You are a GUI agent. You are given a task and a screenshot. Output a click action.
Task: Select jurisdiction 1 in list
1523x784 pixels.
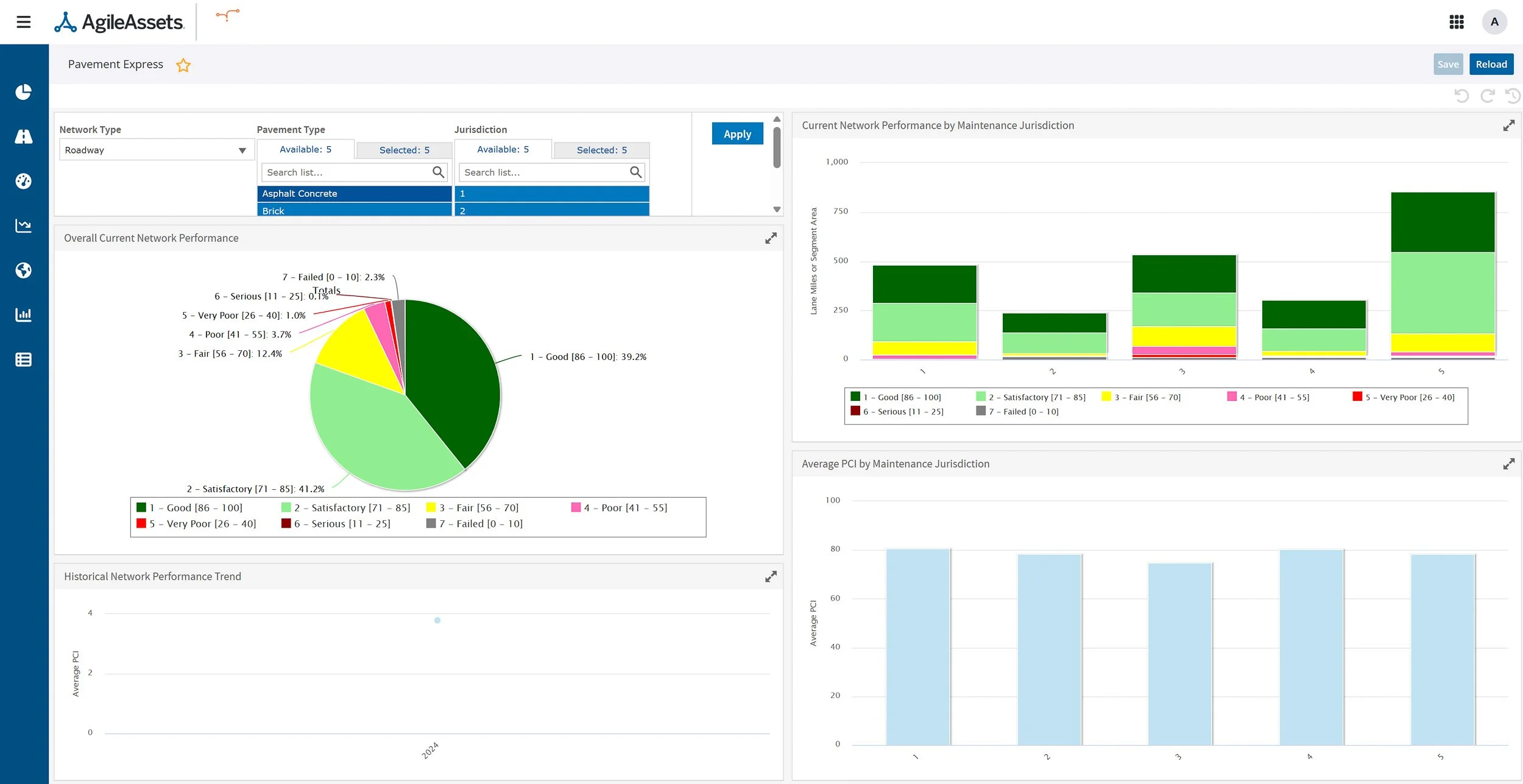tap(551, 194)
